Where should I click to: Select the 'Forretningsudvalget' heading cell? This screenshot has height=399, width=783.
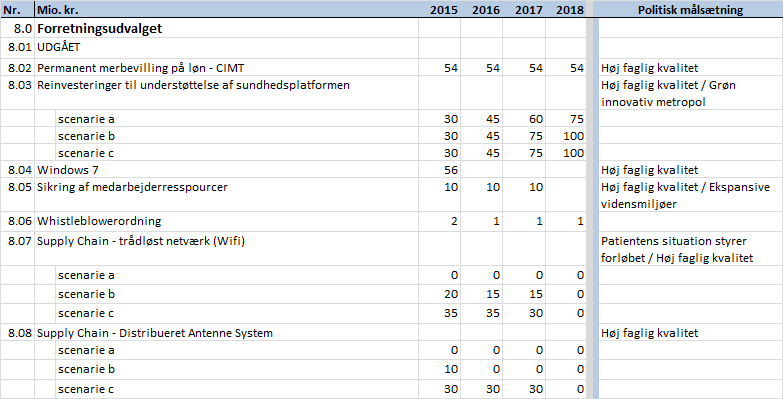[x=226, y=28]
